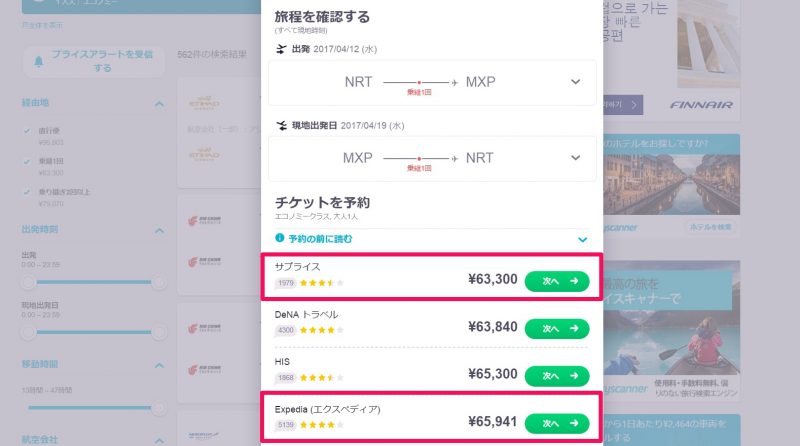
Task: Click the price alert bell icon
Action: pos(38,61)
